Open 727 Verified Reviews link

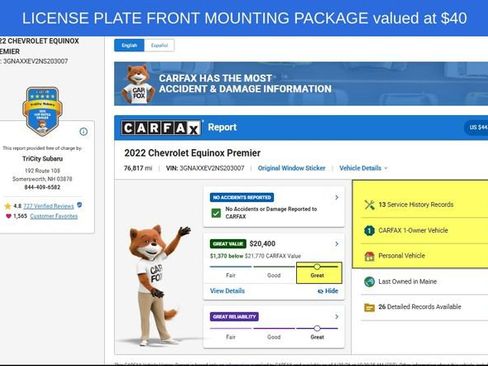49,206
